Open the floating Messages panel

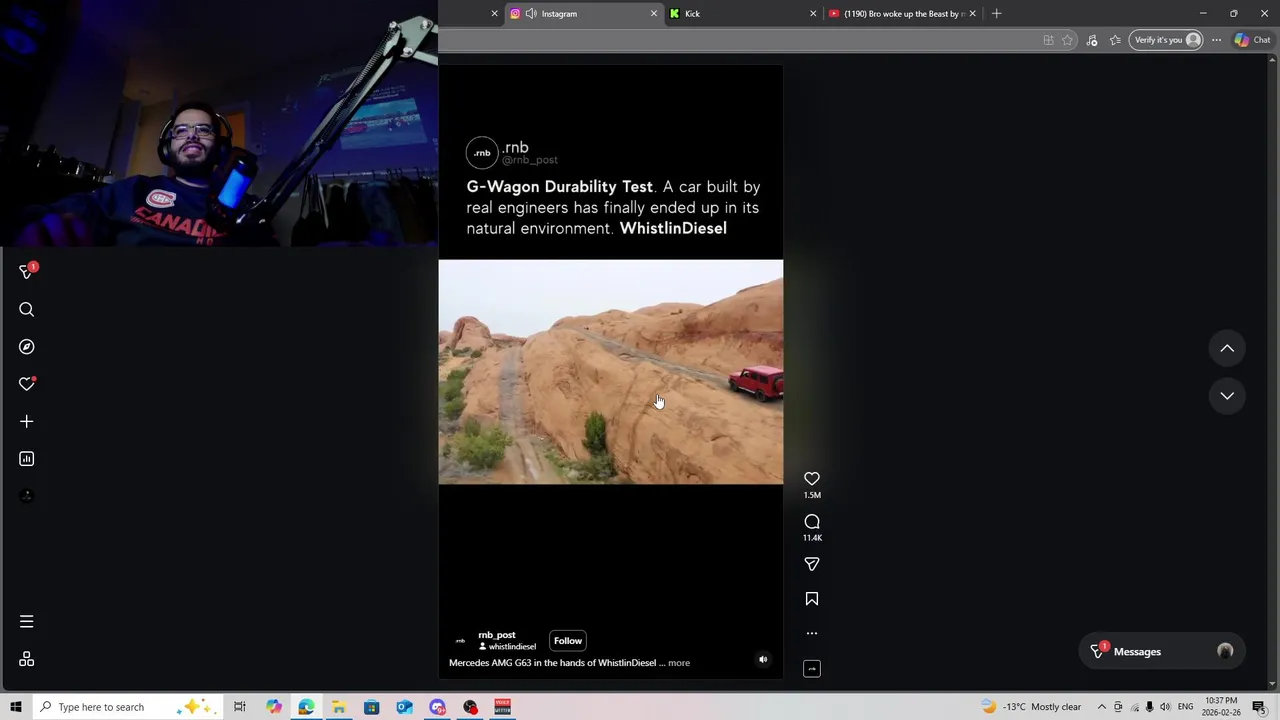tap(1162, 651)
